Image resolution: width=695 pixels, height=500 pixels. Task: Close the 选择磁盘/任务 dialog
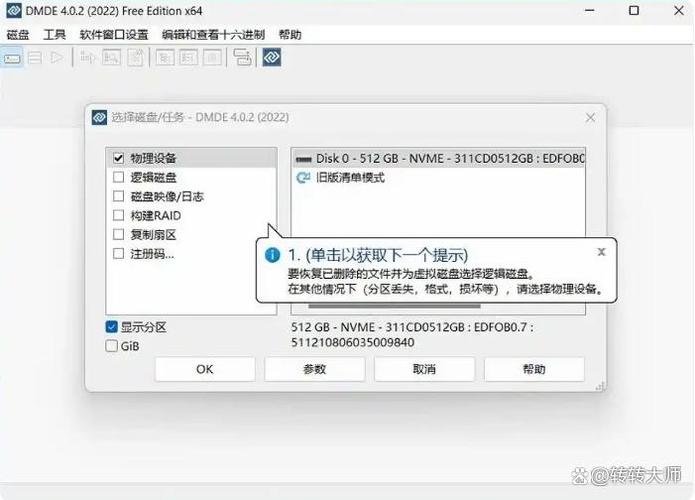(x=590, y=117)
